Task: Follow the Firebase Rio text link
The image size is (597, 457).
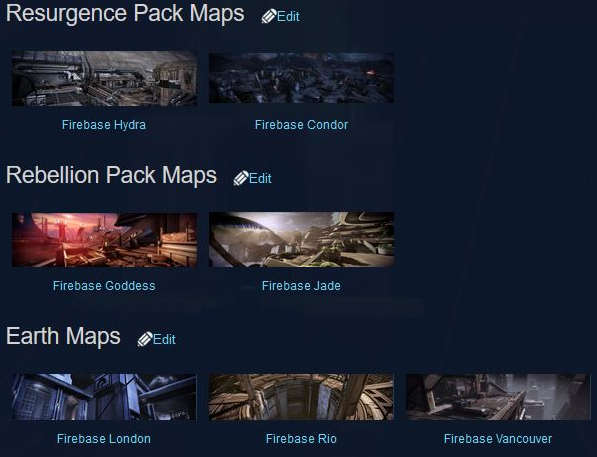Action: point(301,439)
